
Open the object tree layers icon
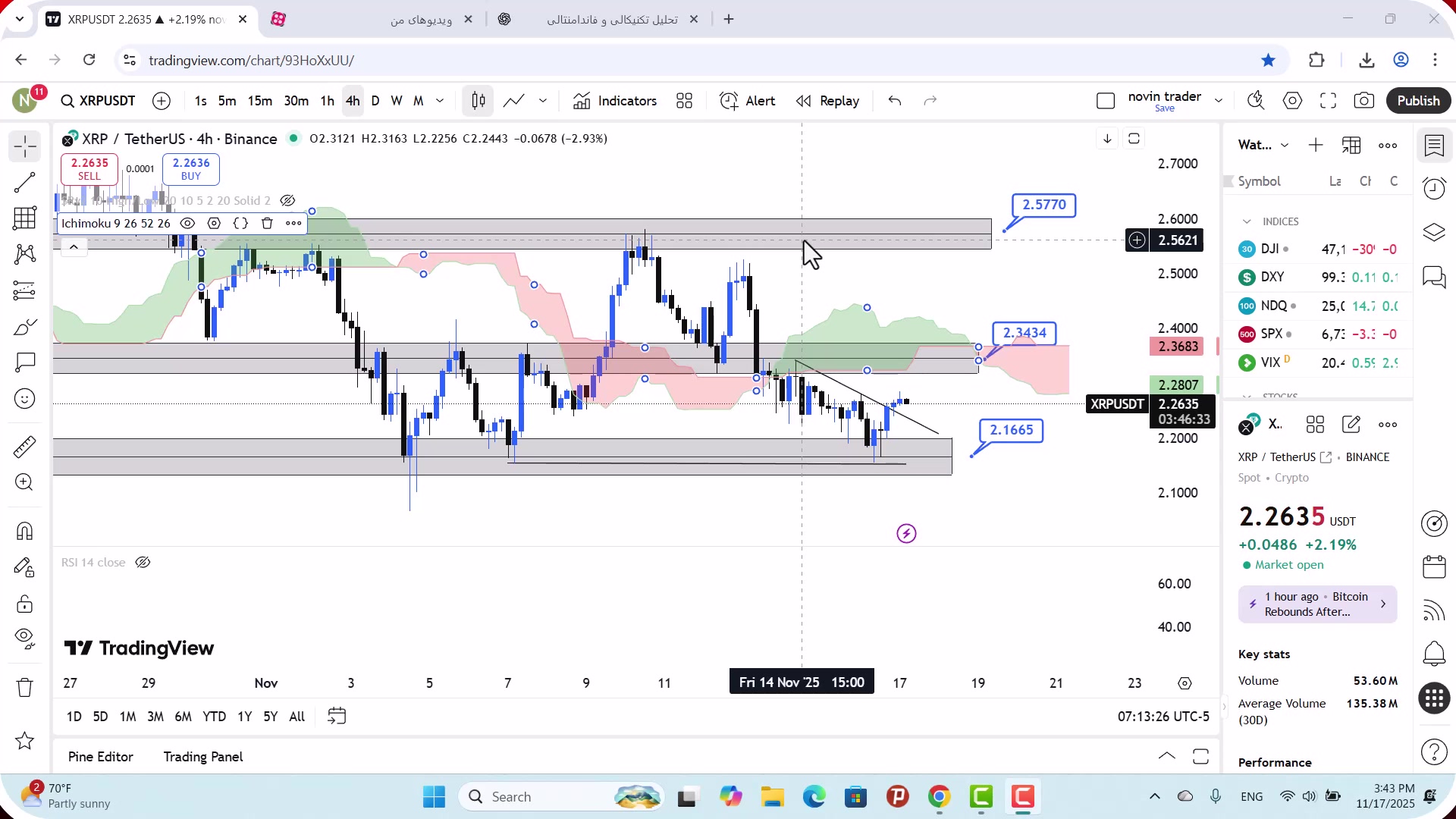(1434, 232)
